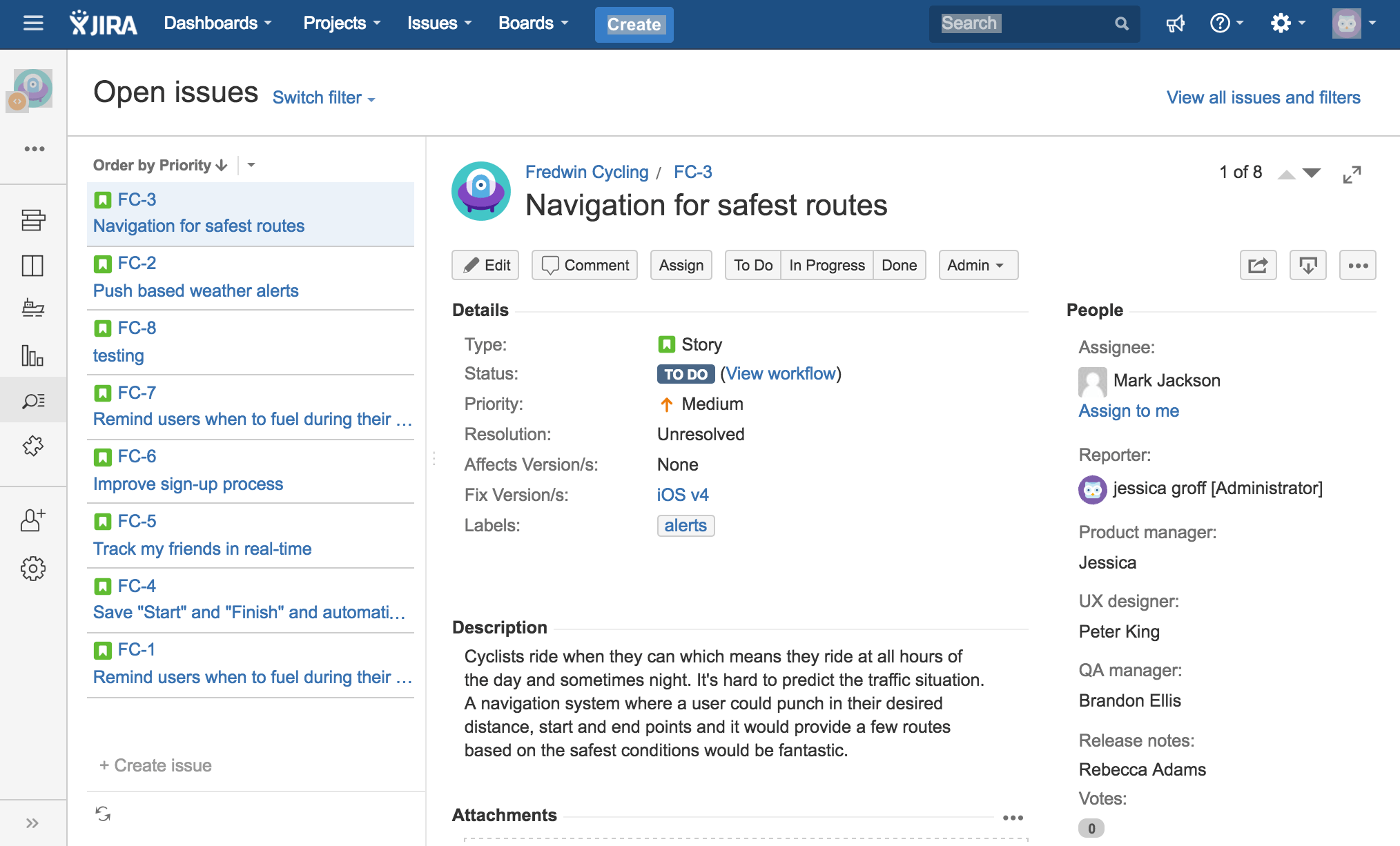Open the Issues menu

point(439,23)
